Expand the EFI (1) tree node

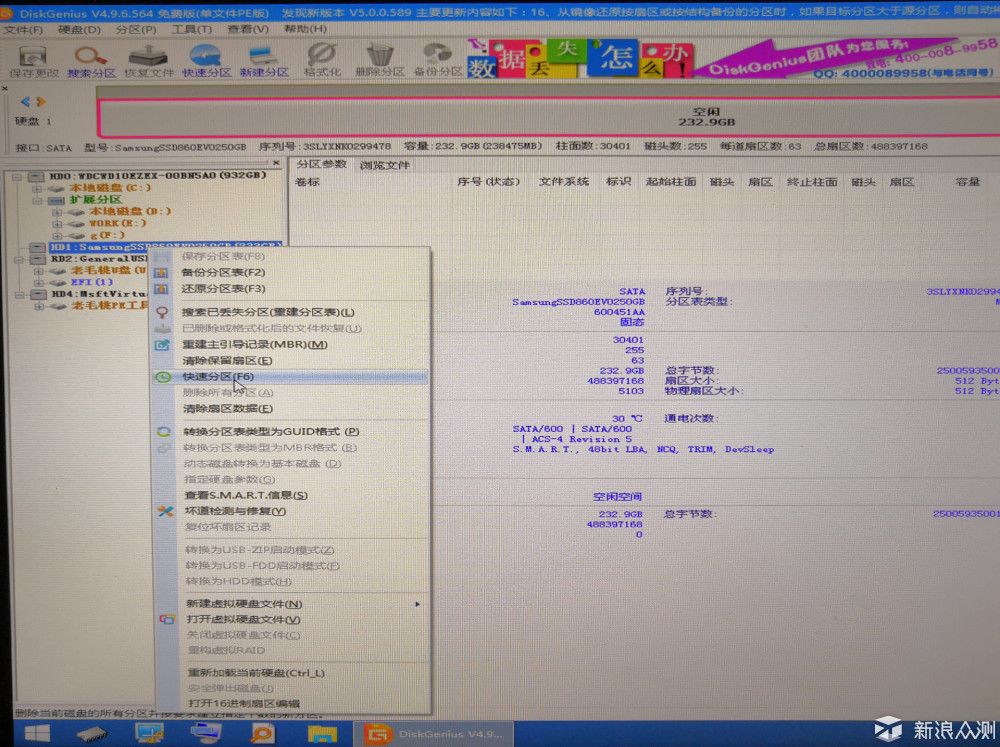point(39,283)
